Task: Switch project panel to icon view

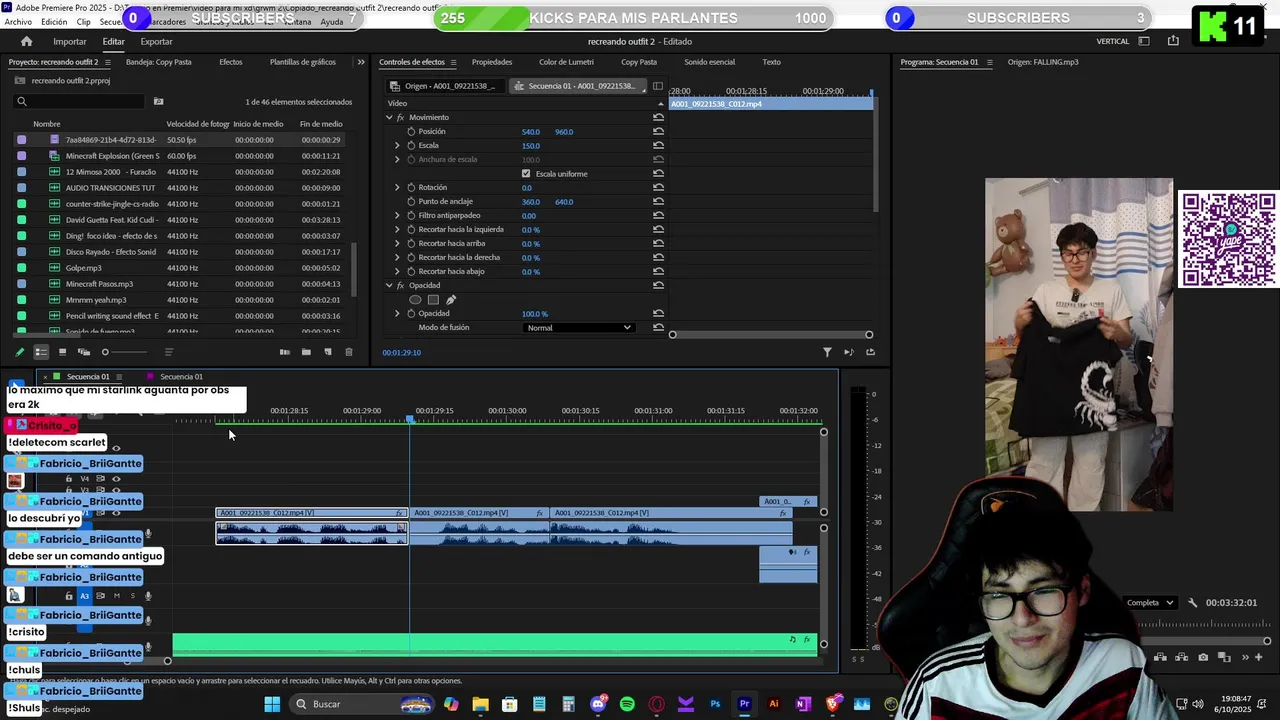Action: tap(62, 352)
